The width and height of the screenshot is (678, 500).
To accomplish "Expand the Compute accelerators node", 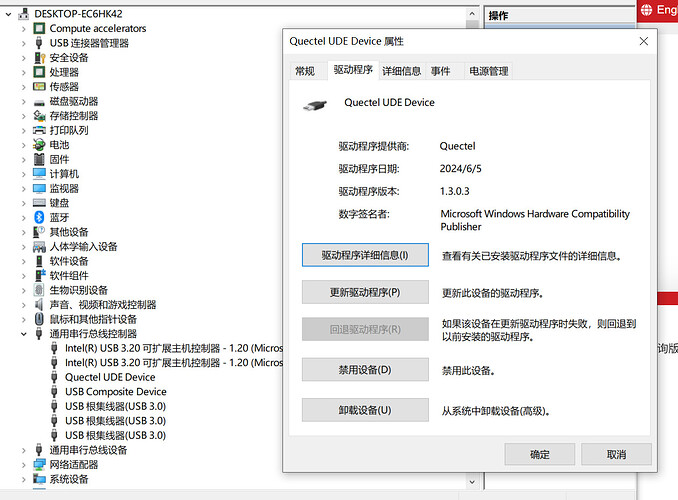I will 24,29.
